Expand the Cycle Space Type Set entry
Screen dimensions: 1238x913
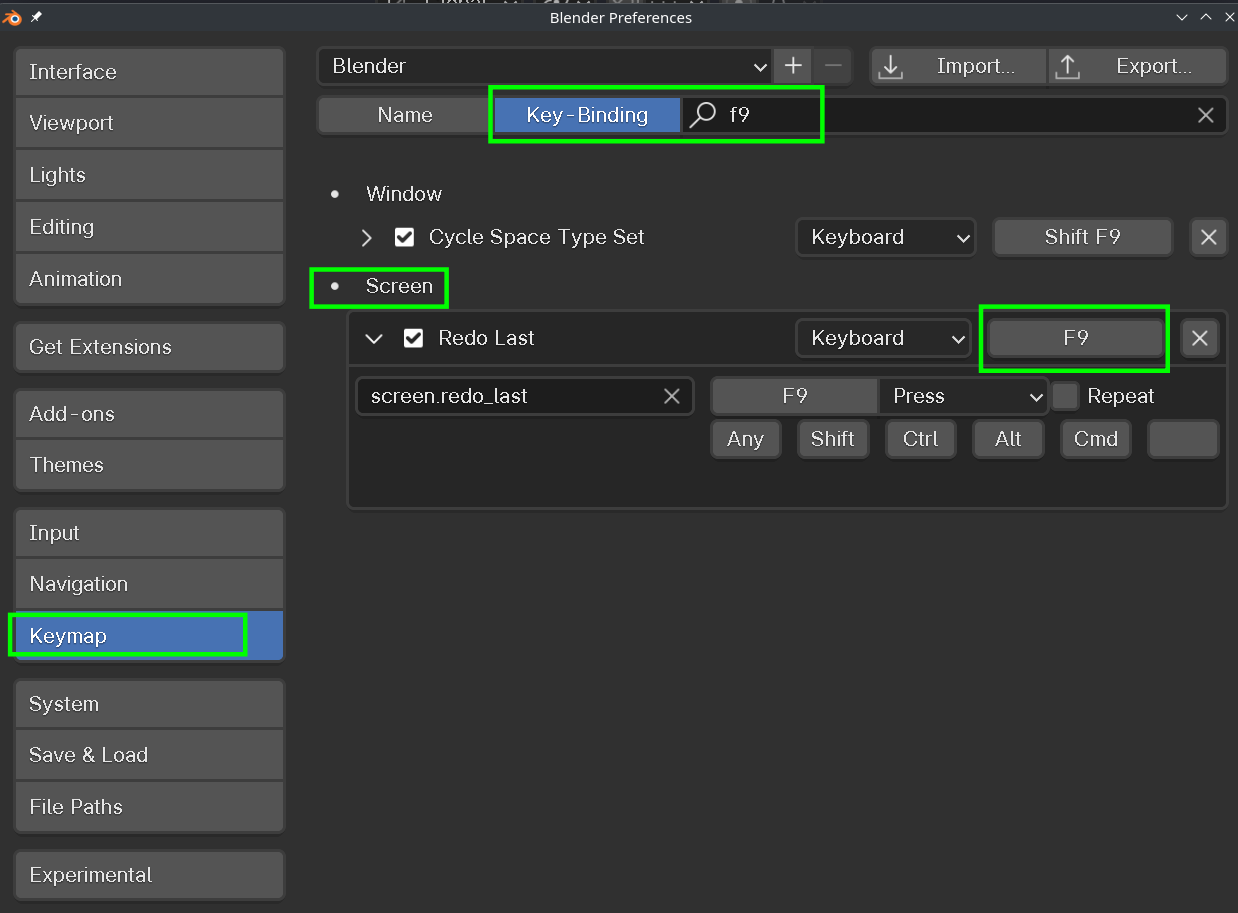click(x=366, y=237)
